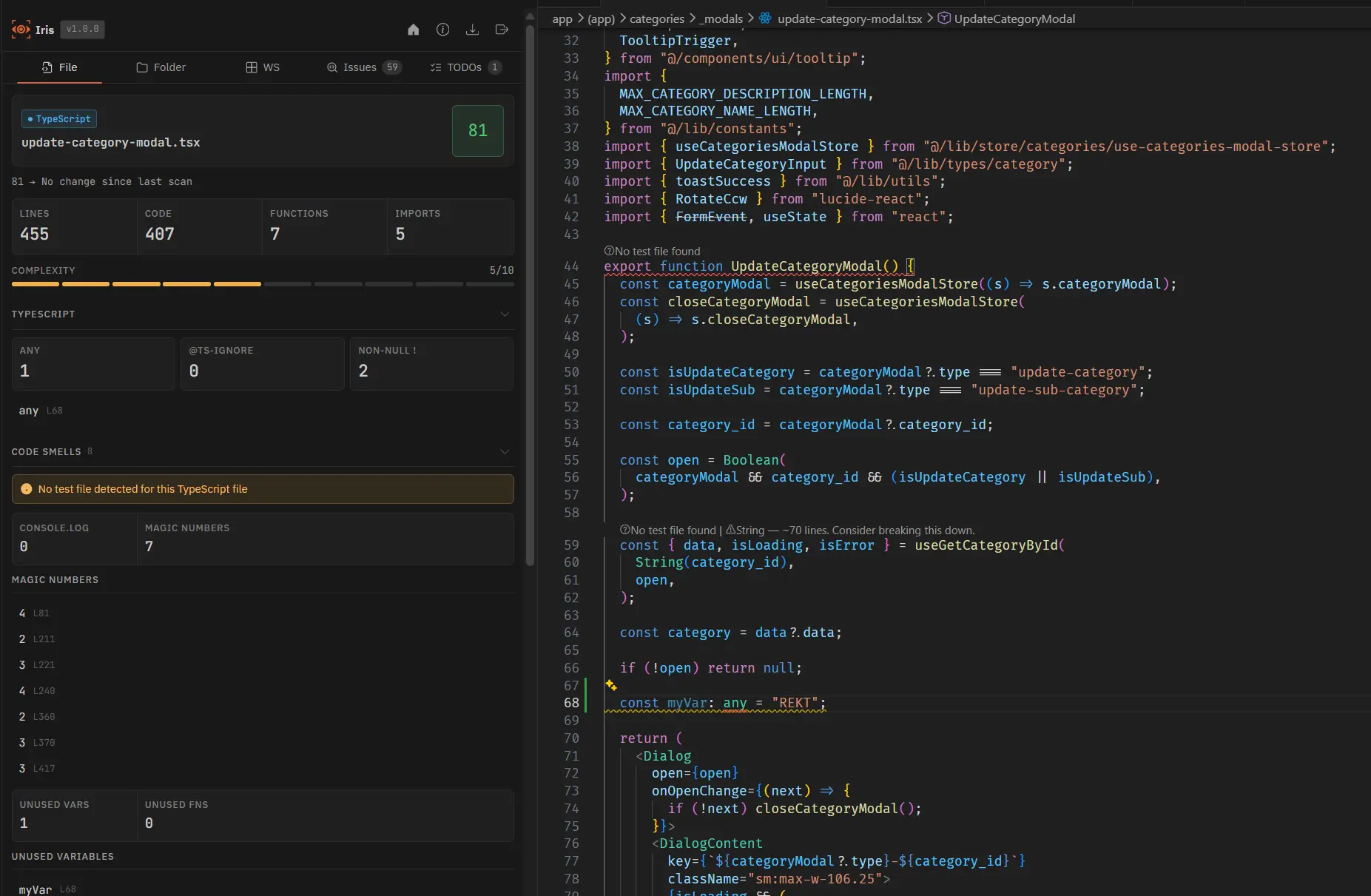The width and height of the screenshot is (1371, 896).
Task: Click the 'No test file detected' warning banner
Action: (263, 489)
